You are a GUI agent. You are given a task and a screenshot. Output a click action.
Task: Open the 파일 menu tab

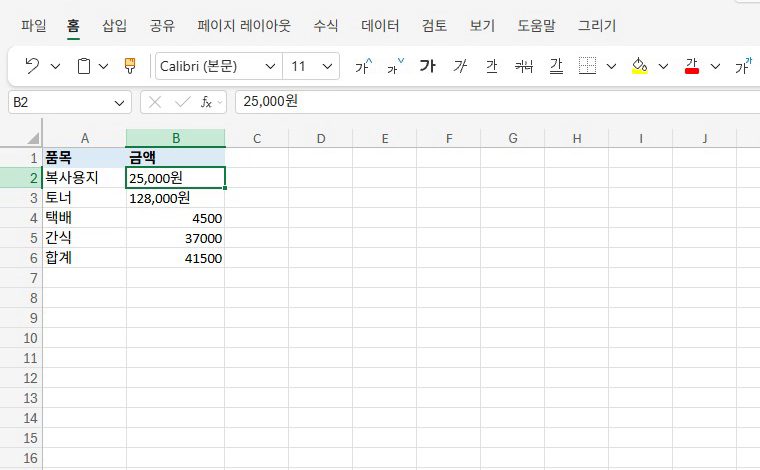33,25
